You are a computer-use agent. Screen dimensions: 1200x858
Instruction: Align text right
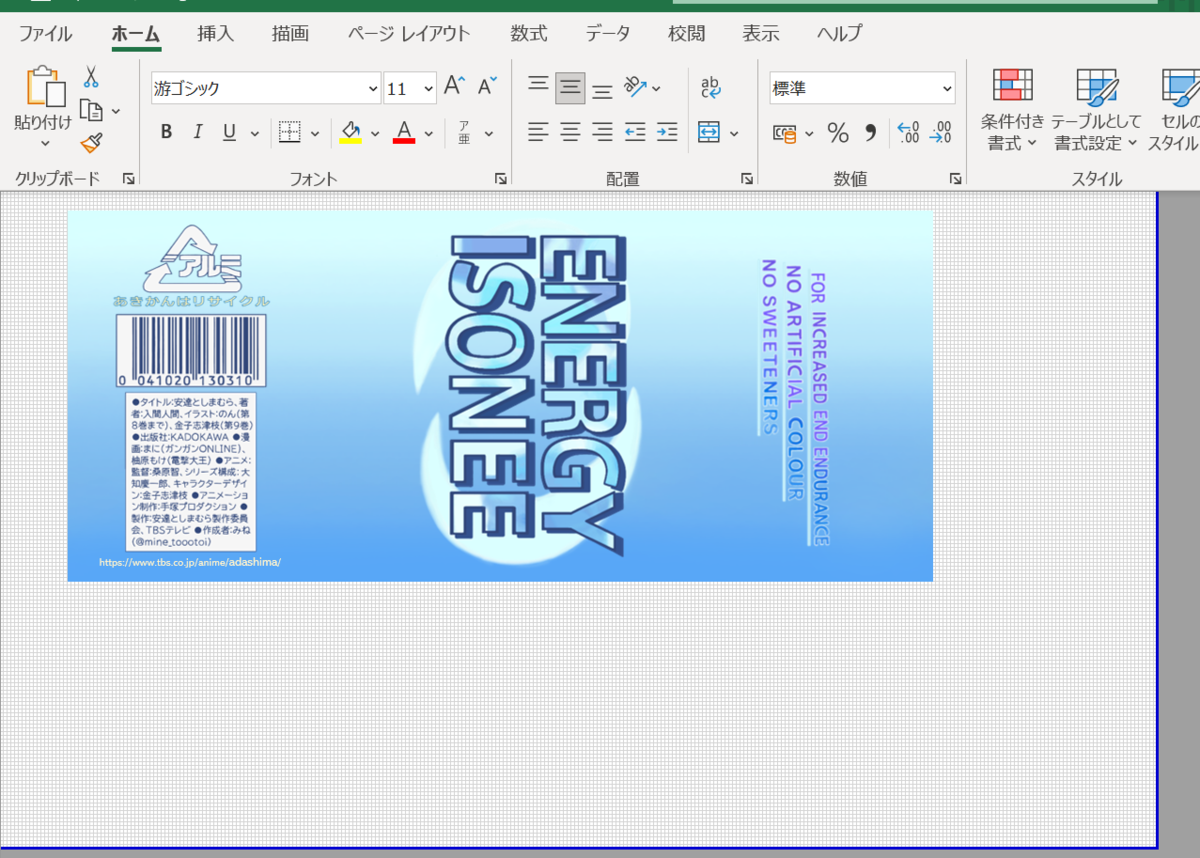point(602,131)
